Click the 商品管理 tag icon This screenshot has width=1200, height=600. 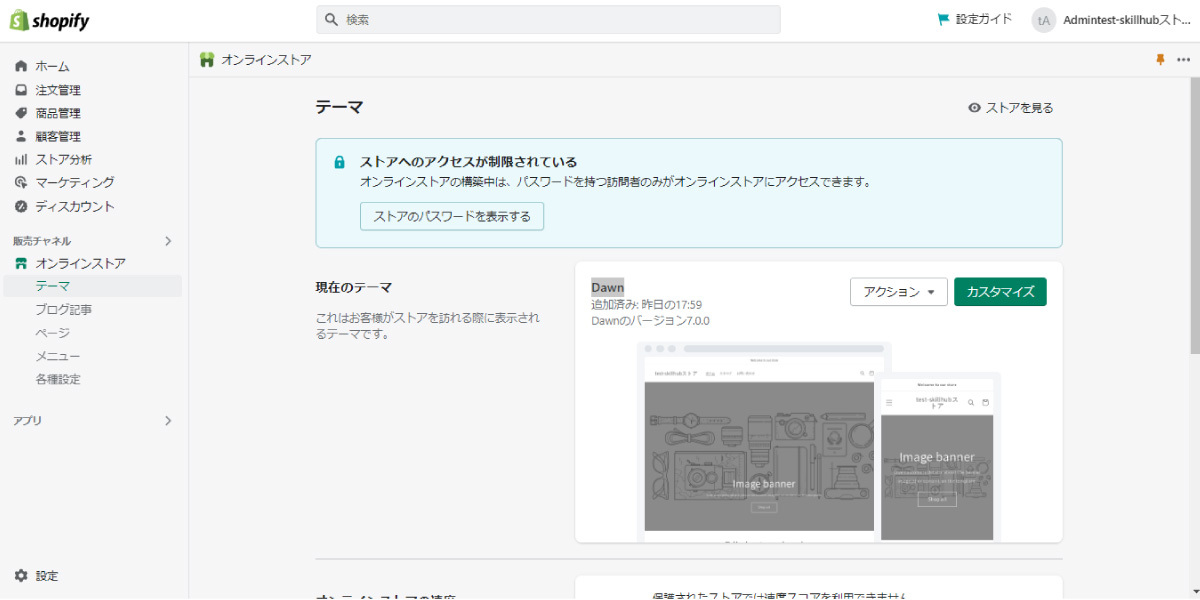pyautogui.click(x=21, y=113)
